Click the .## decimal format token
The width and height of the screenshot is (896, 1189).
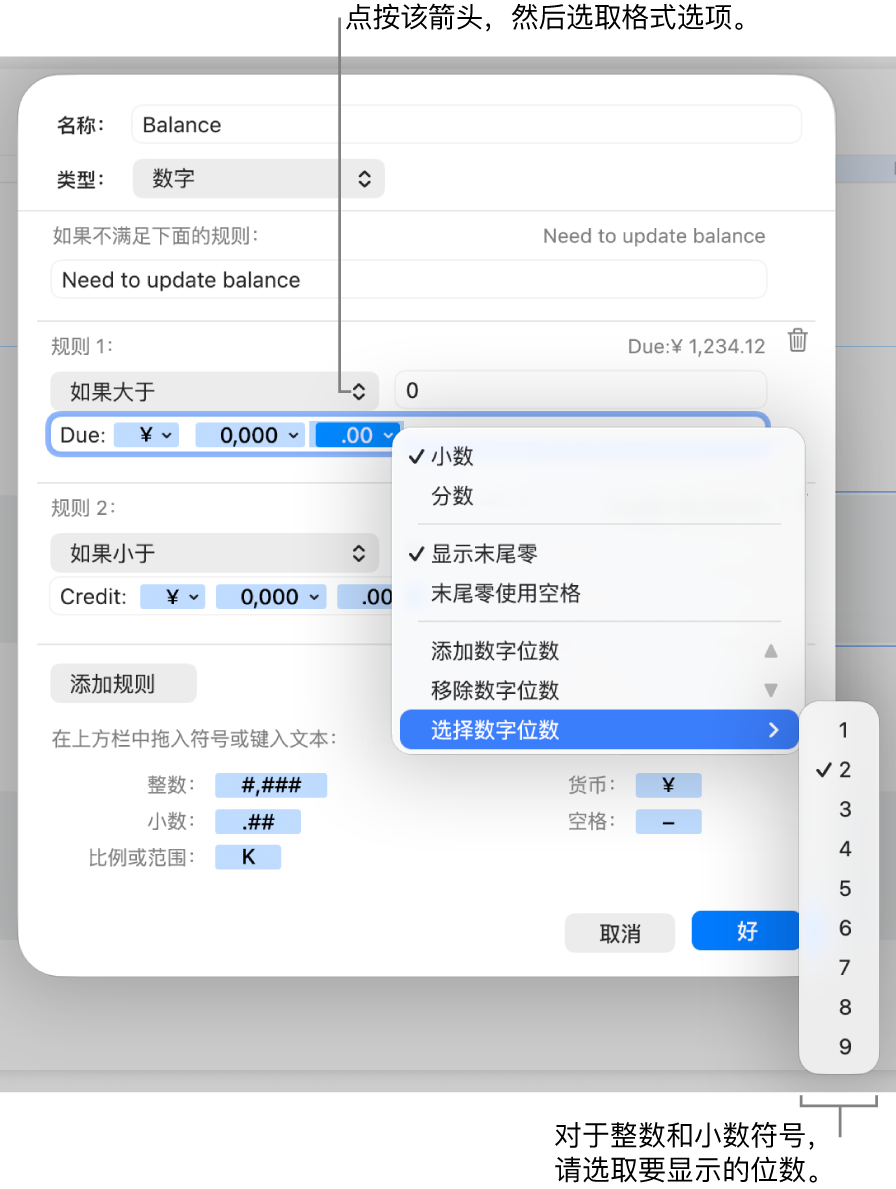click(257, 821)
